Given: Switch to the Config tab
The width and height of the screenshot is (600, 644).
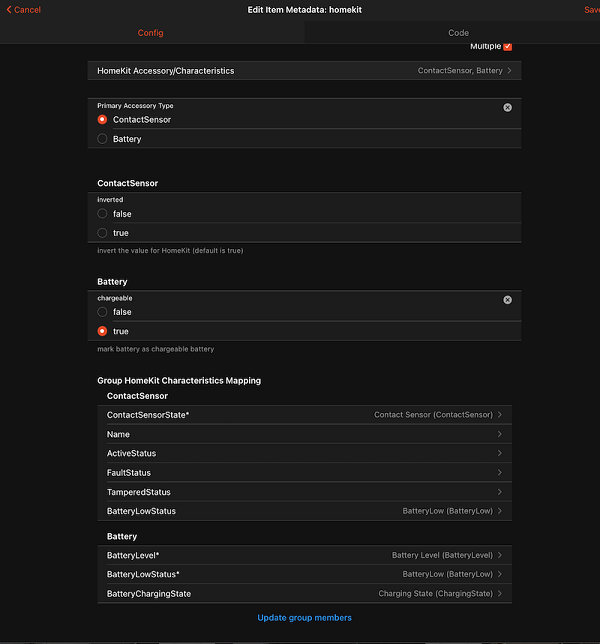Looking at the screenshot, I should [x=150, y=33].
